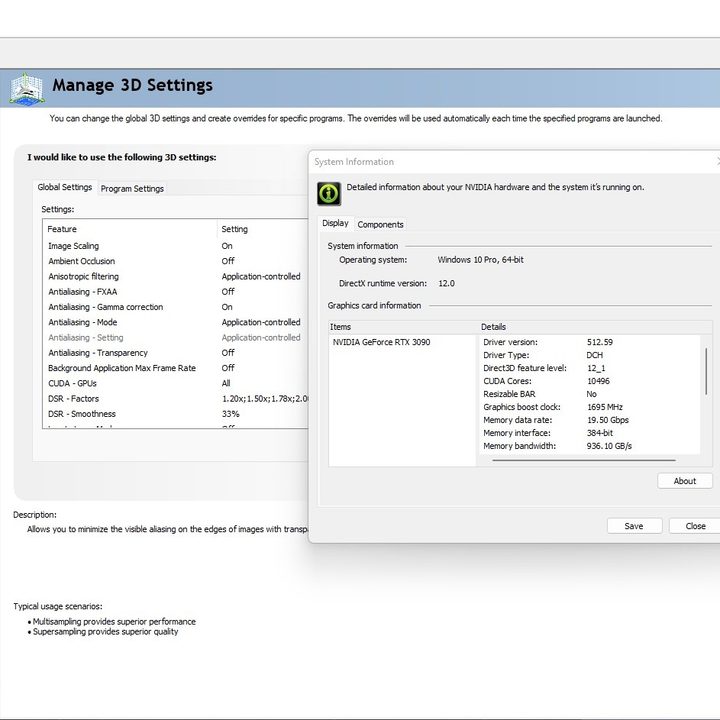Screen dimensions: 720x720
Task: Click the Items column header
Action: 403,327
